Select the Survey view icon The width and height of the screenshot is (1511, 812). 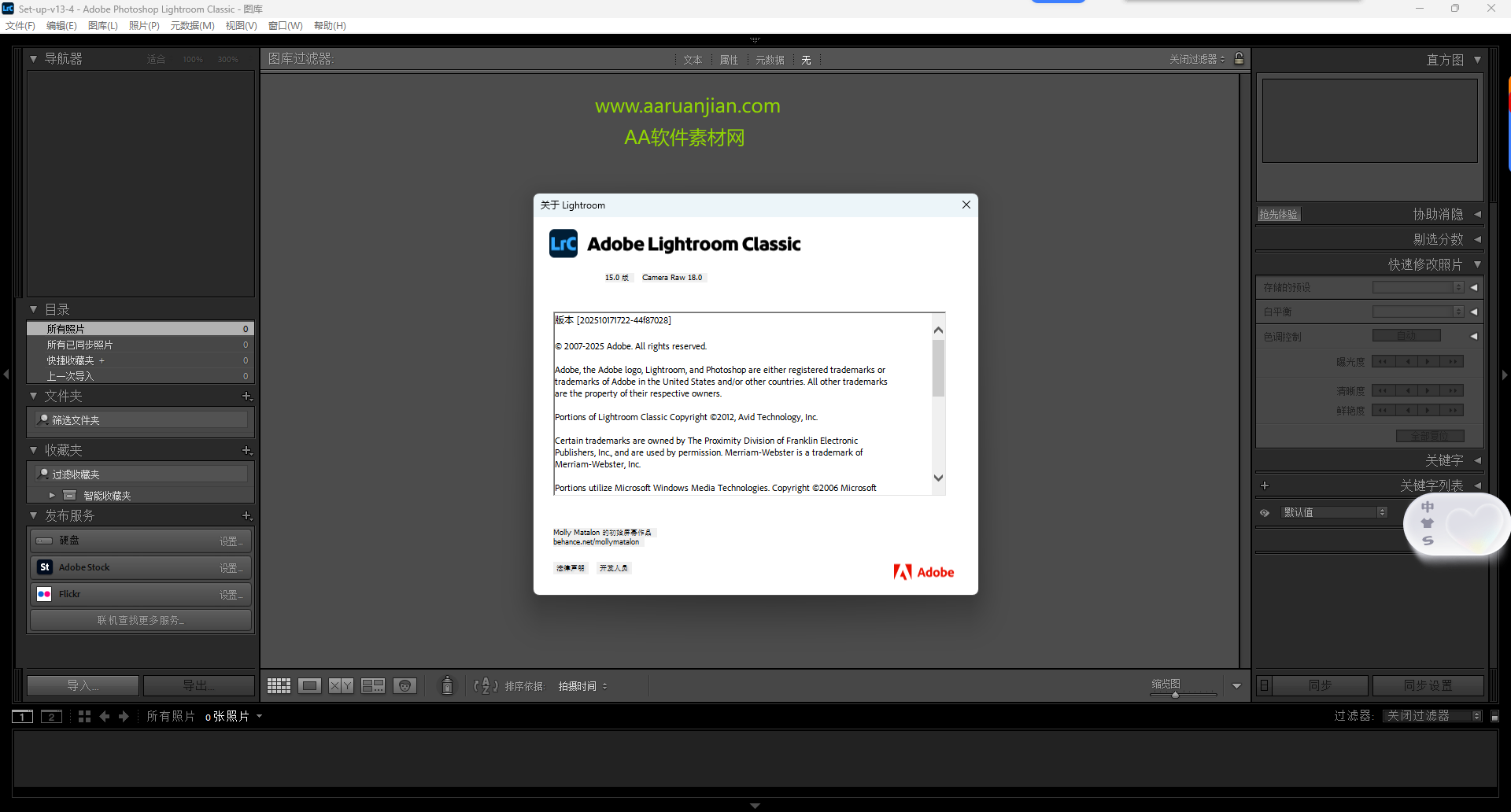pyautogui.click(x=372, y=685)
